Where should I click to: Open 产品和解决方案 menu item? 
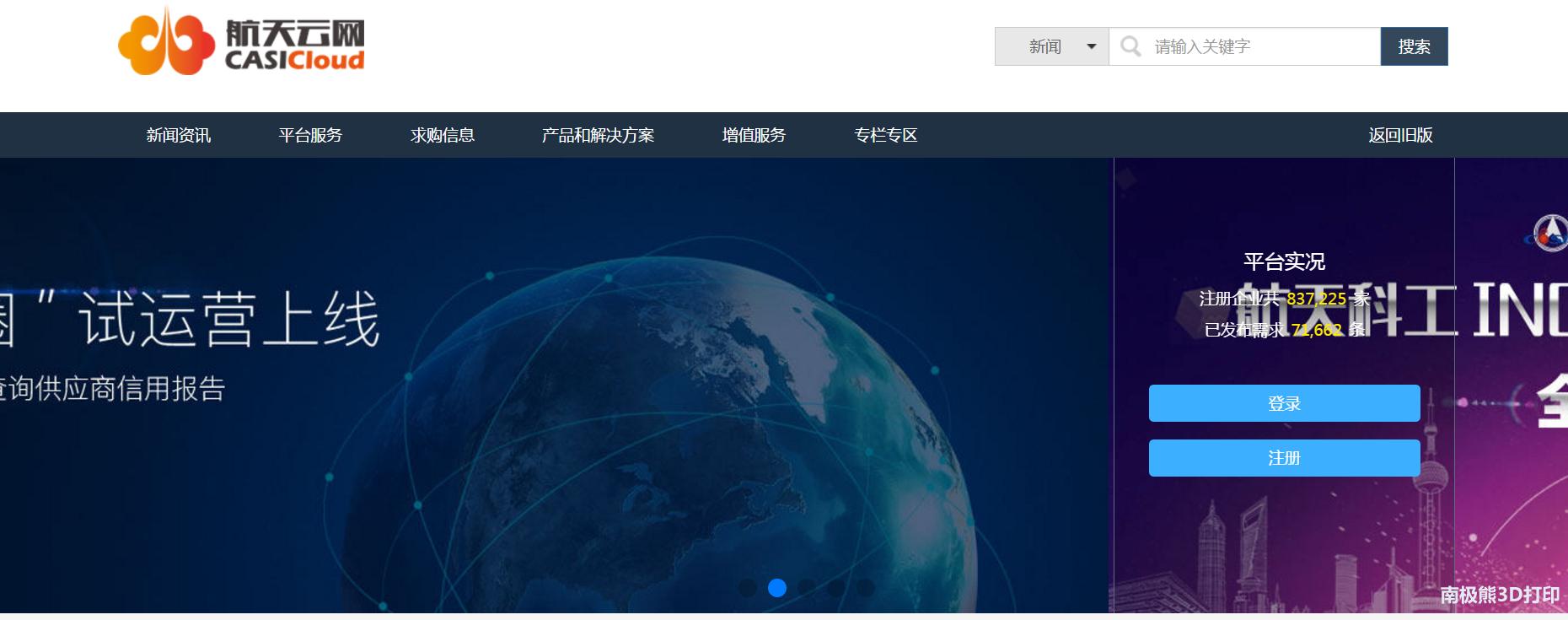pyautogui.click(x=598, y=135)
